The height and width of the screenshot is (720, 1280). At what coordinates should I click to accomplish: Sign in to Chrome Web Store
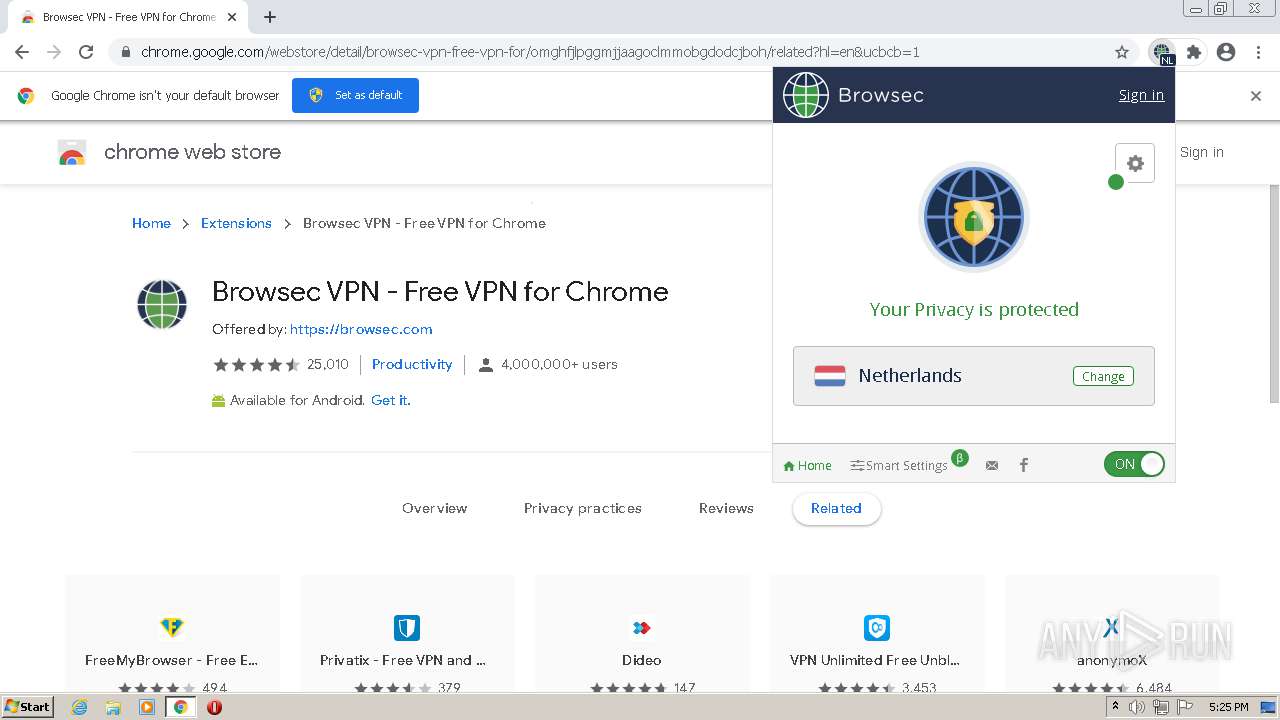1201,152
